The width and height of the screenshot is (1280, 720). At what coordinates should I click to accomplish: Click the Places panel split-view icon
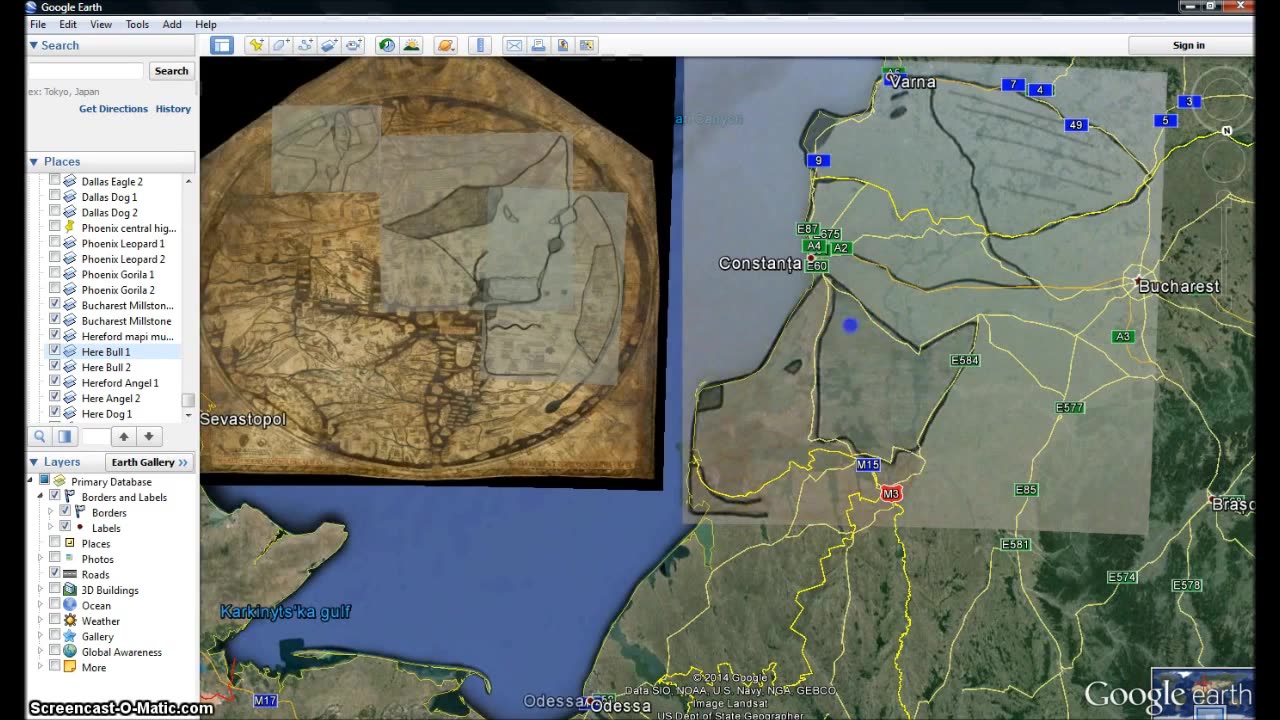point(64,436)
